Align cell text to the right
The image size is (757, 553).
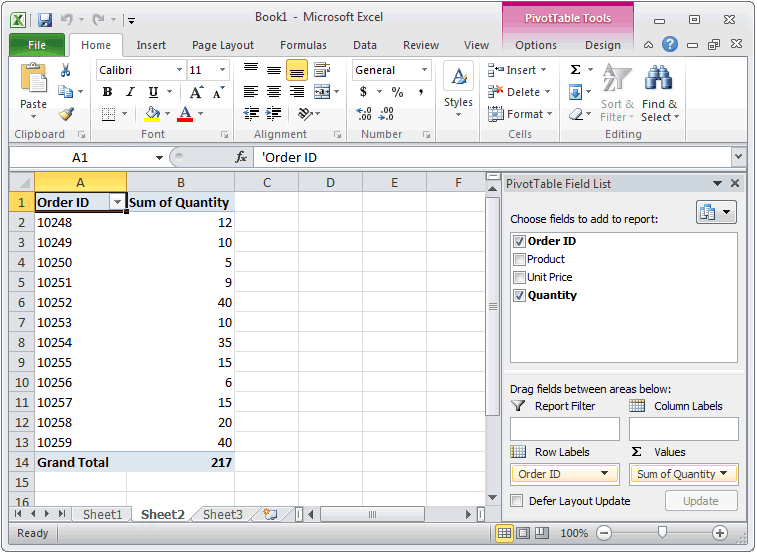(297, 91)
